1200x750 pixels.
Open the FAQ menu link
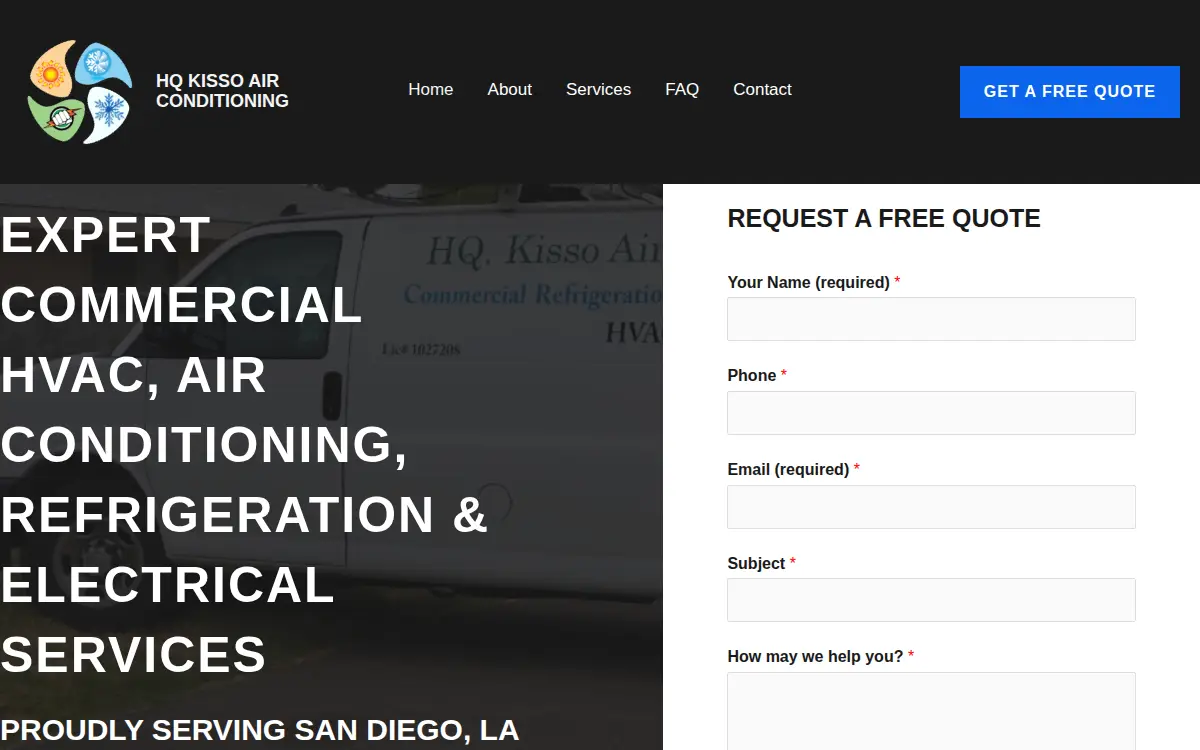pos(682,90)
